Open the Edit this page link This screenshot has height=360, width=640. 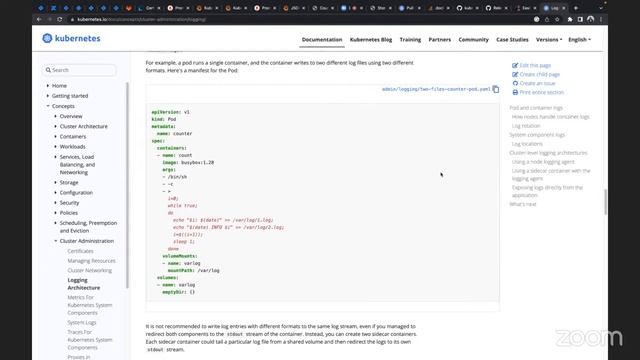click(535, 65)
